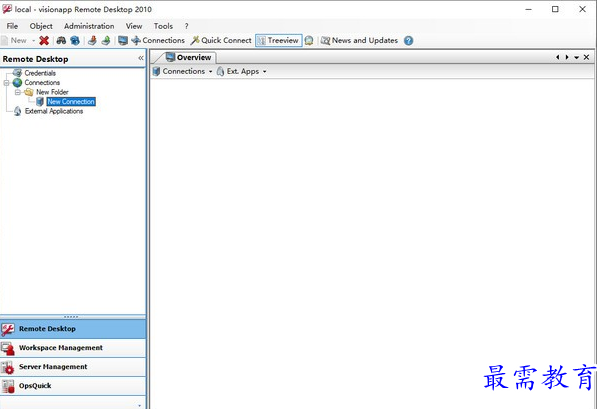Click the OpsQuick icon
605x409 pixels.
click(8, 386)
